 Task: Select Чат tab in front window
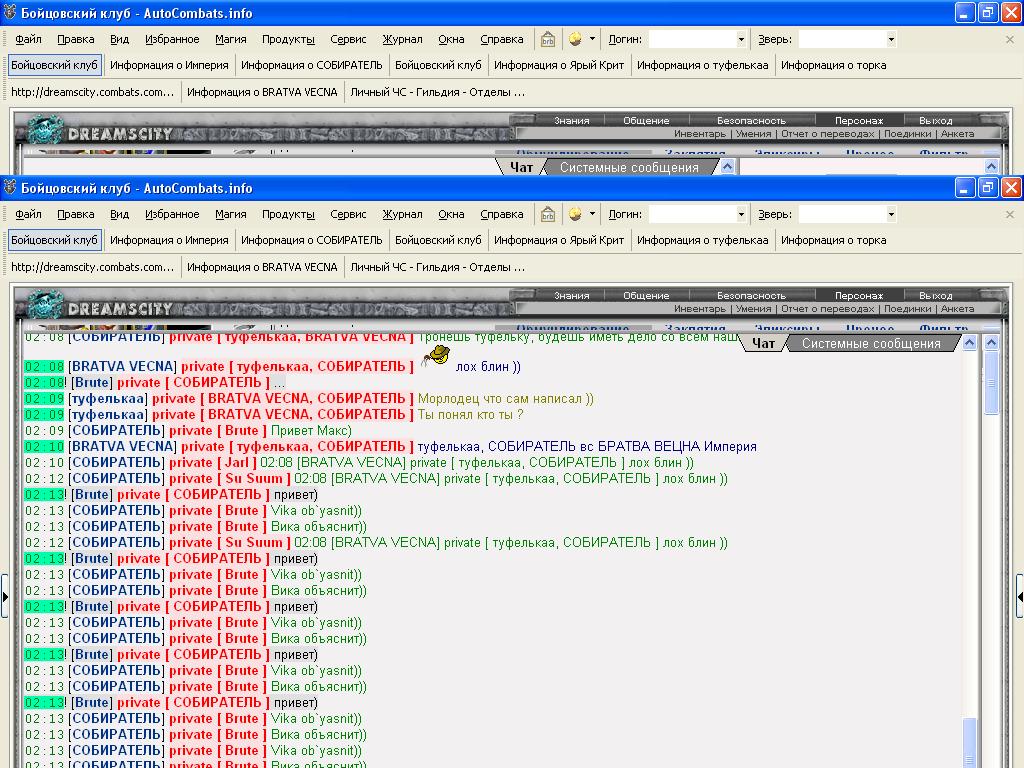click(763, 344)
